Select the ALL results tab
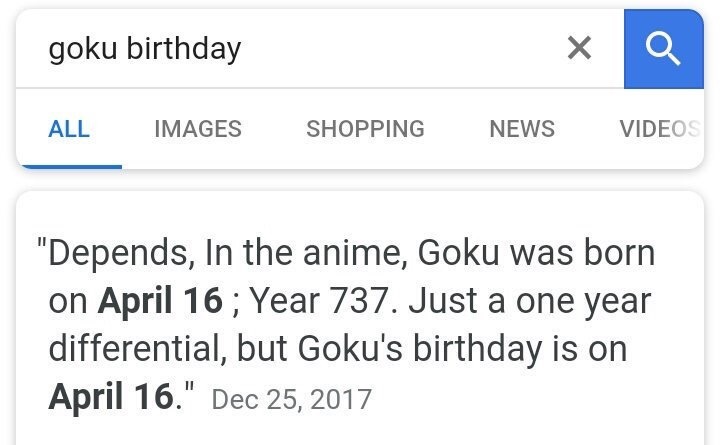The image size is (720, 445). tap(69, 129)
